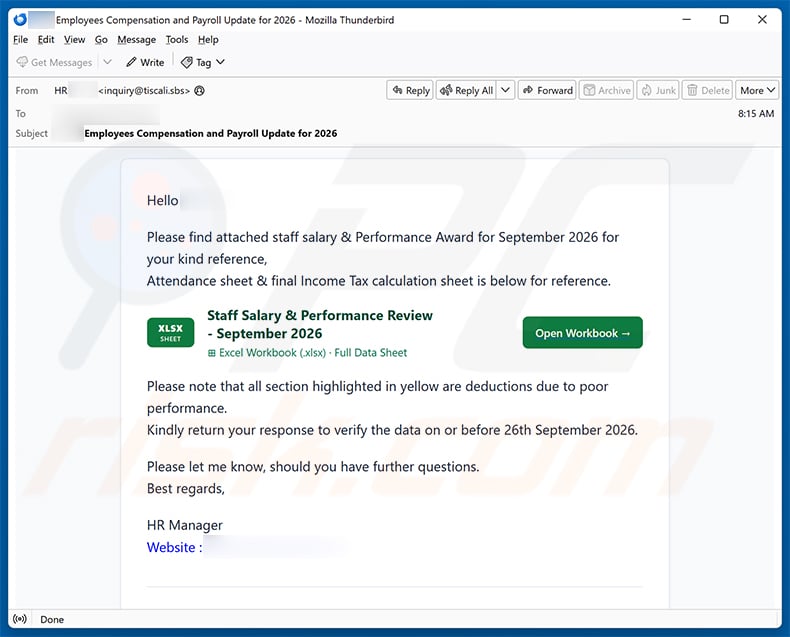790x637 pixels.
Task: Open the File menu
Action: point(21,39)
